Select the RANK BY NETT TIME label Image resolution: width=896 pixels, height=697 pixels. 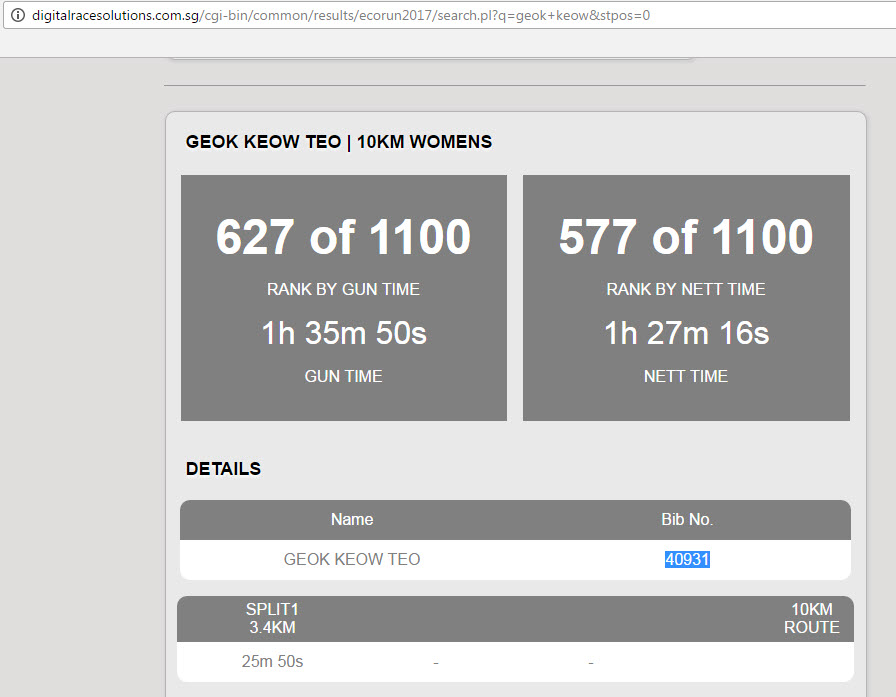click(x=685, y=289)
